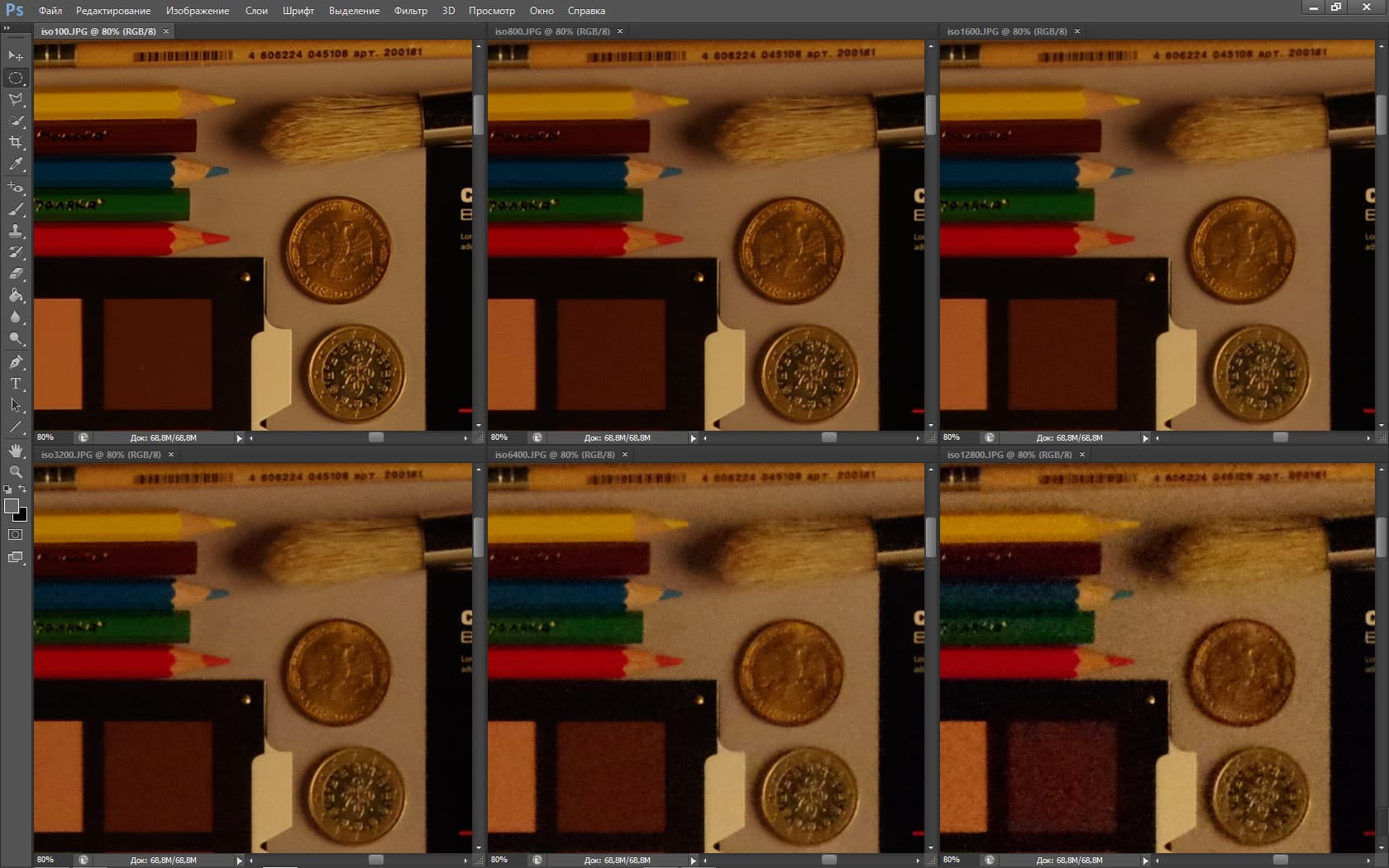Image resolution: width=1389 pixels, height=868 pixels.
Task: Select the Dodge tool
Action: (16, 338)
